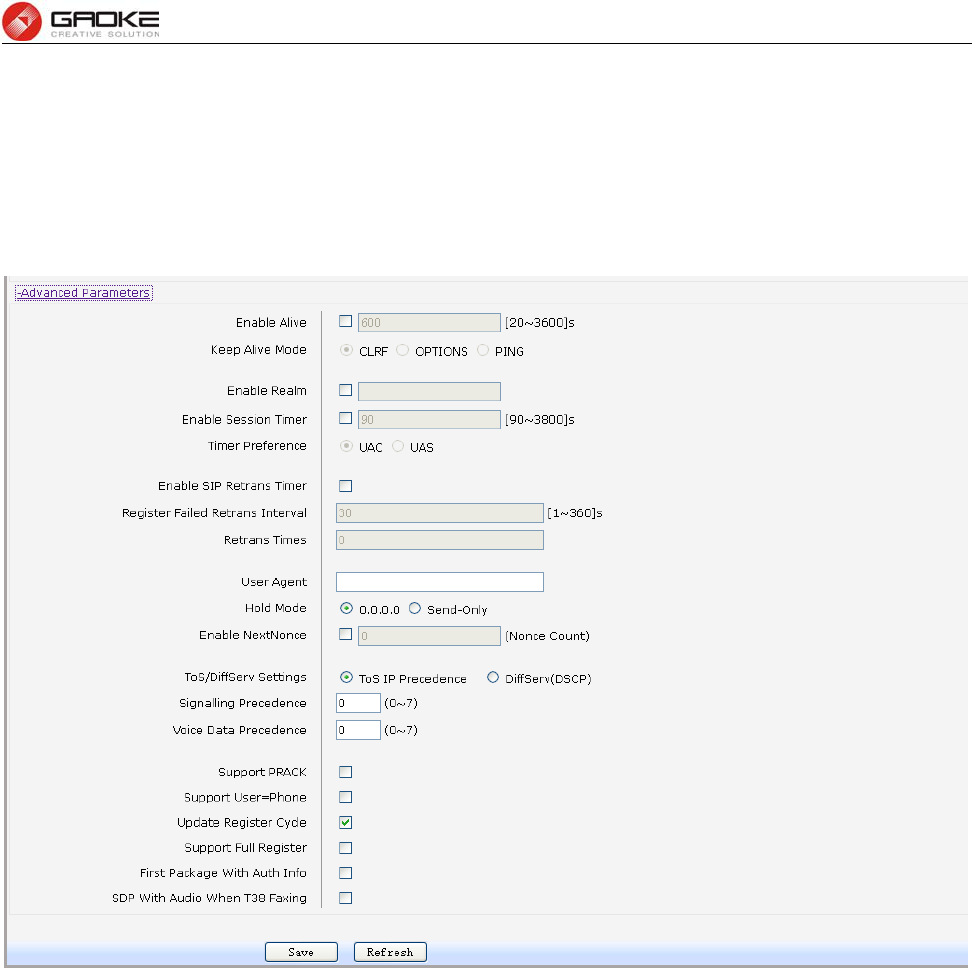The image size is (972, 968).
Task: Enable SIP Retrans Timer checkbox
Action: 345,486
